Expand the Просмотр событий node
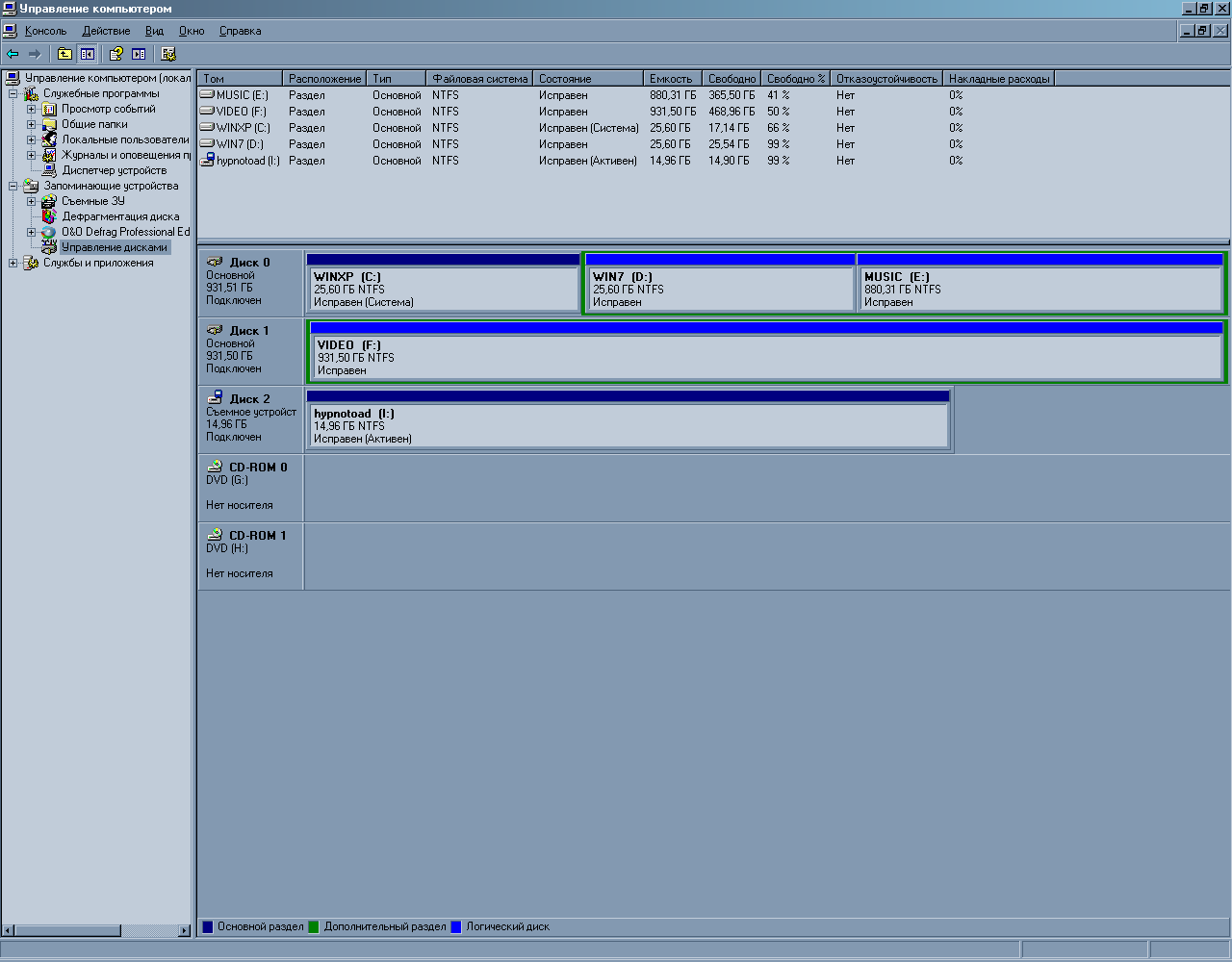The image size is (1232, 962). click(31, 110)
